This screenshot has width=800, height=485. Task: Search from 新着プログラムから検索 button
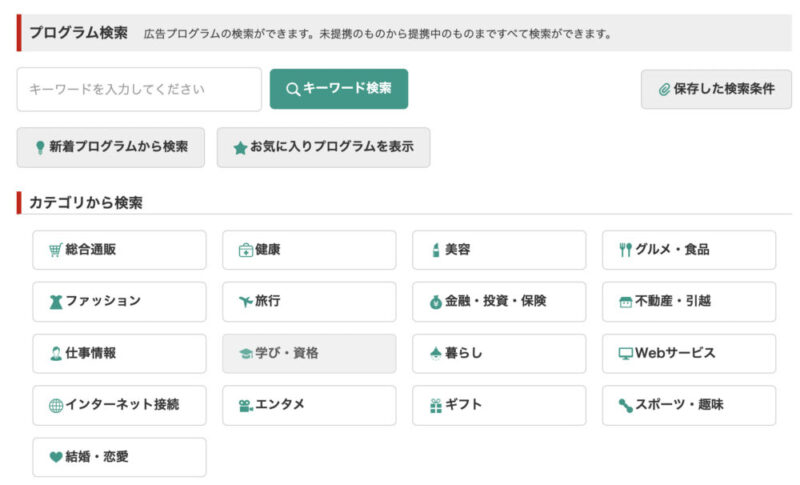tap(111, 147)
